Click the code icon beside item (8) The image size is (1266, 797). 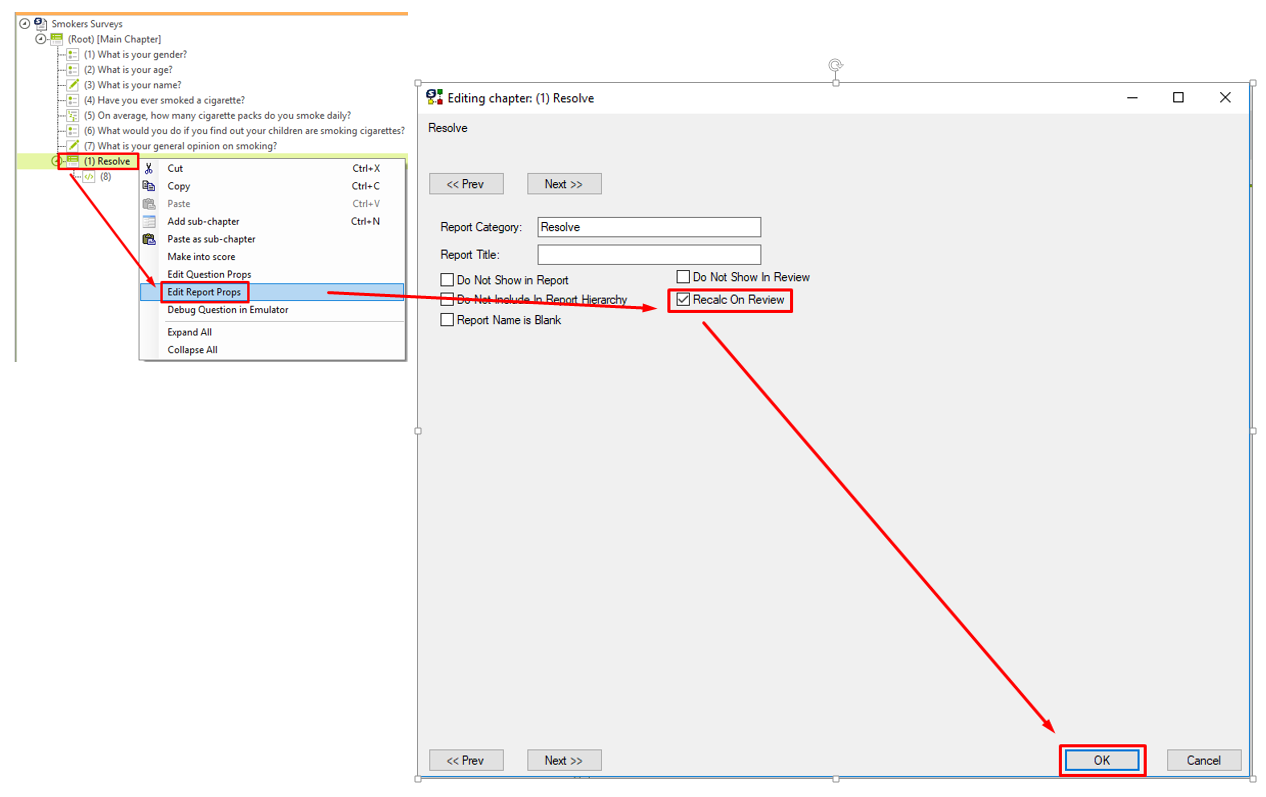point(89,176)
